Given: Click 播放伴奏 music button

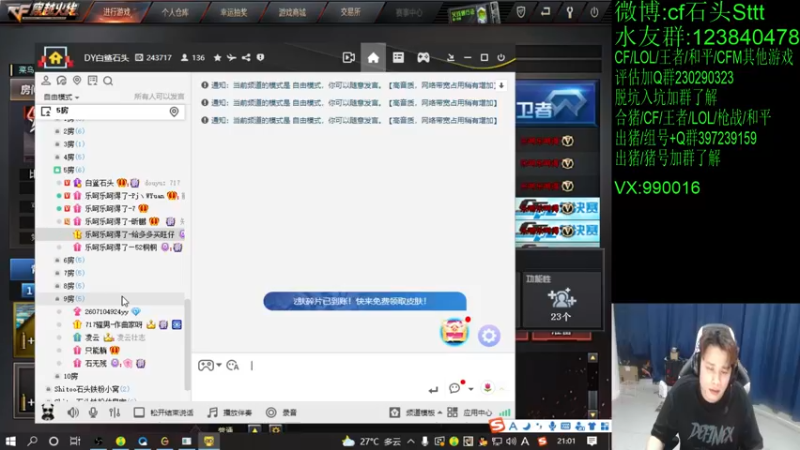Looking at the screenshot, I should point(230,412).
